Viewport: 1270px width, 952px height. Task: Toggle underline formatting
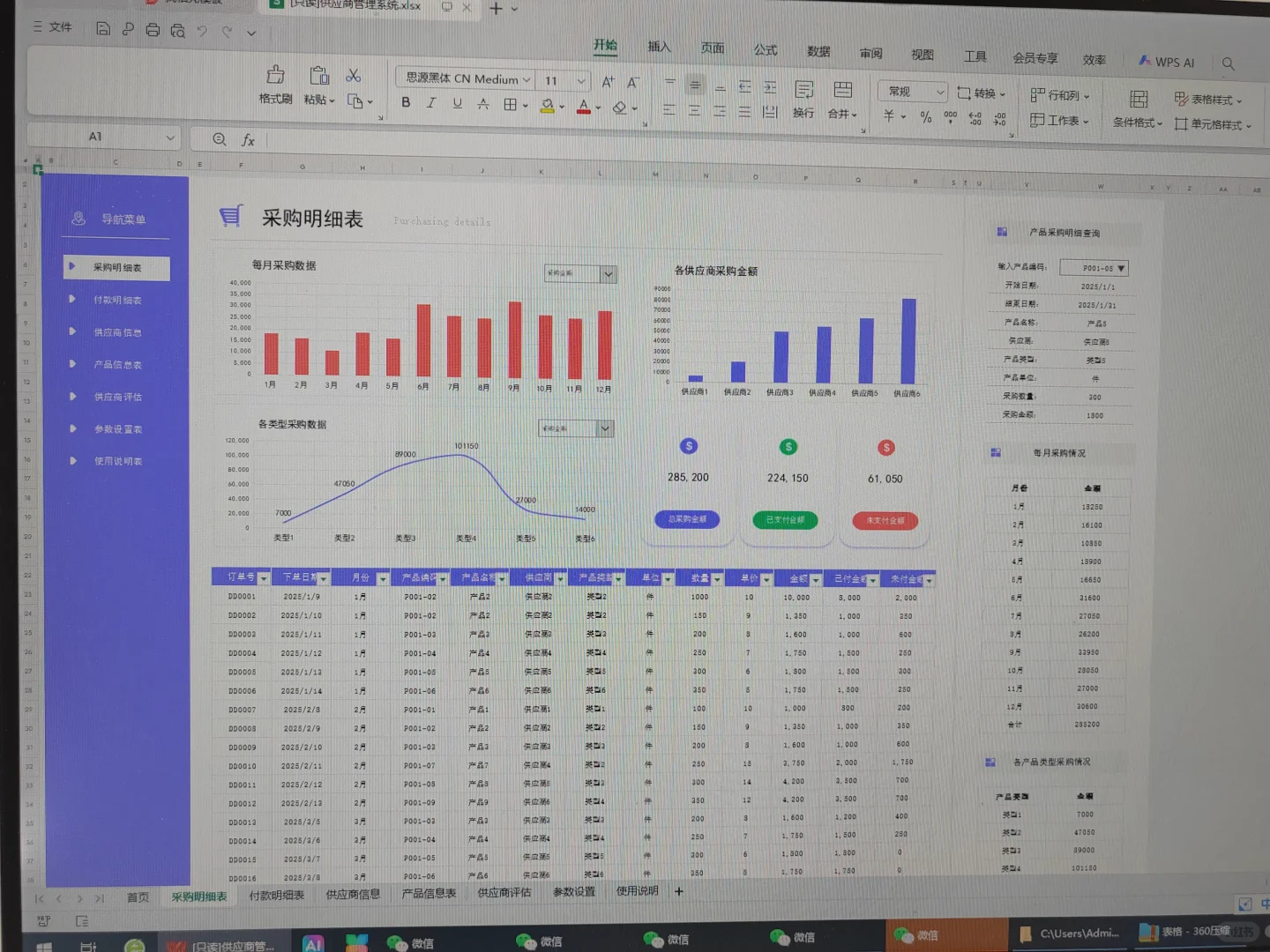pos(456,102)
